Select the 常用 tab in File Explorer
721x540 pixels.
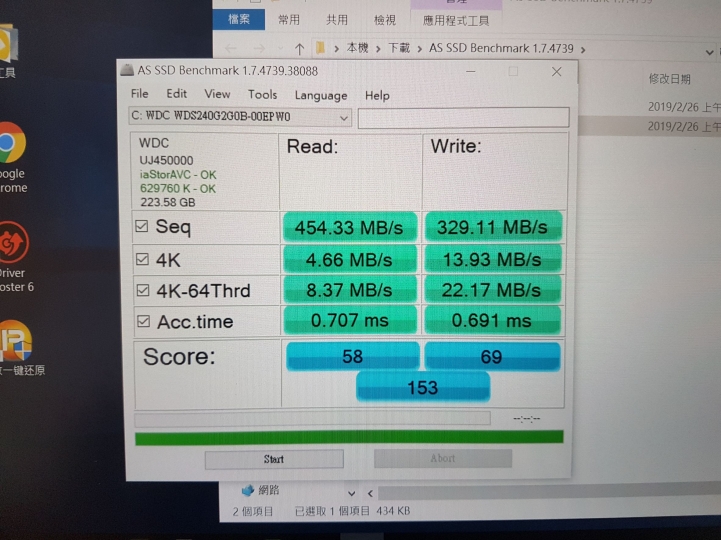click(289, 20)
